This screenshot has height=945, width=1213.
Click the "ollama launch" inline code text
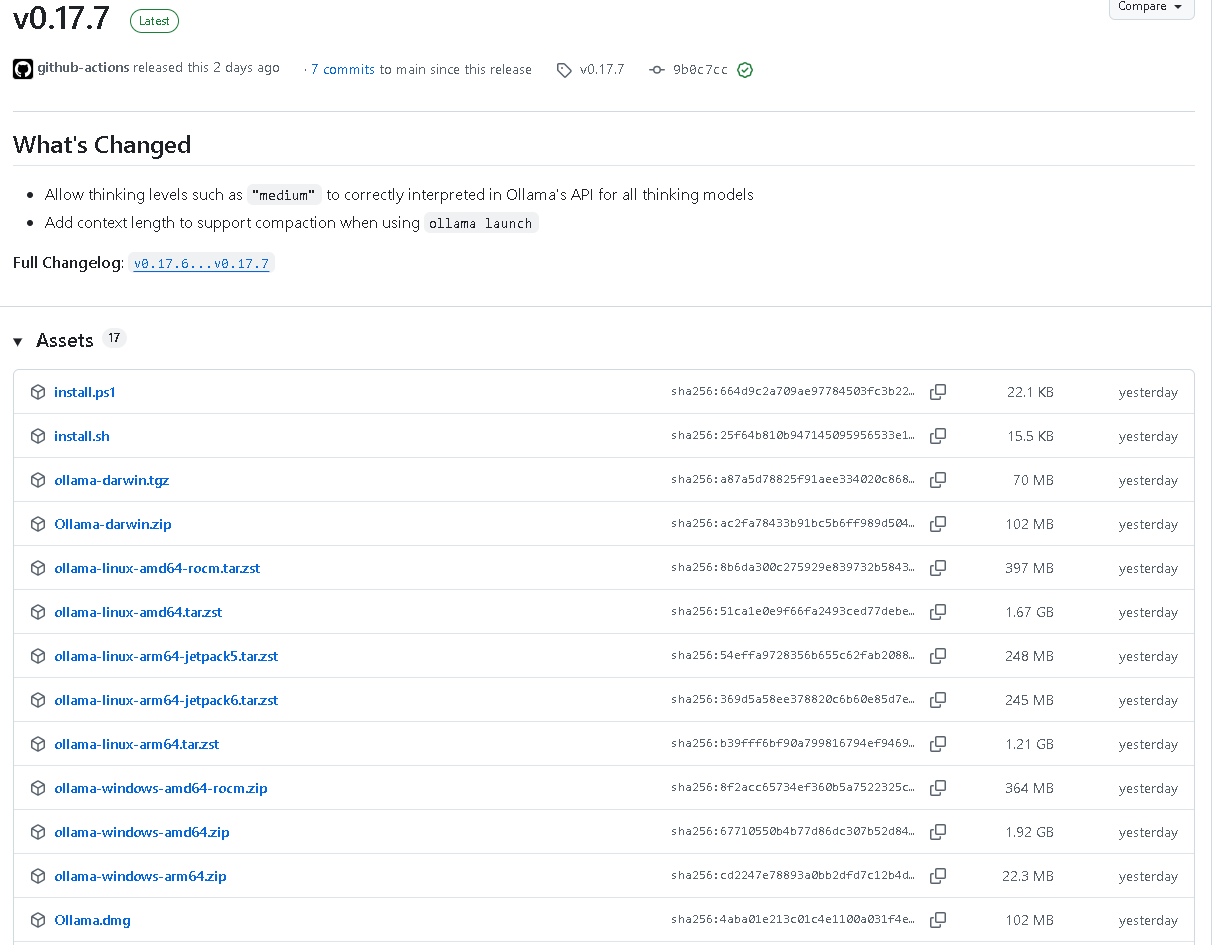click(x=481, y=223)
